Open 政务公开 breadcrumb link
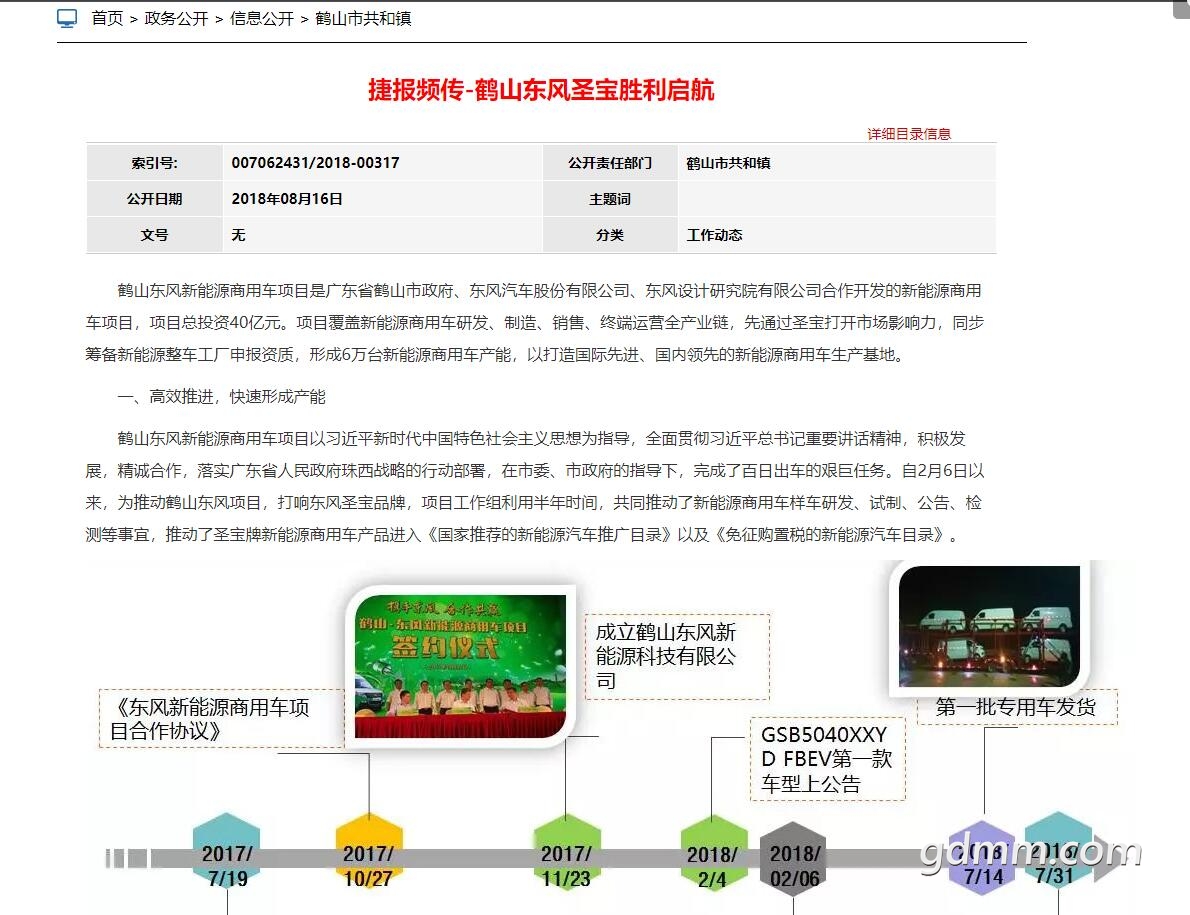The width and height of the screenshot is (1190, 915). point(176,18)
